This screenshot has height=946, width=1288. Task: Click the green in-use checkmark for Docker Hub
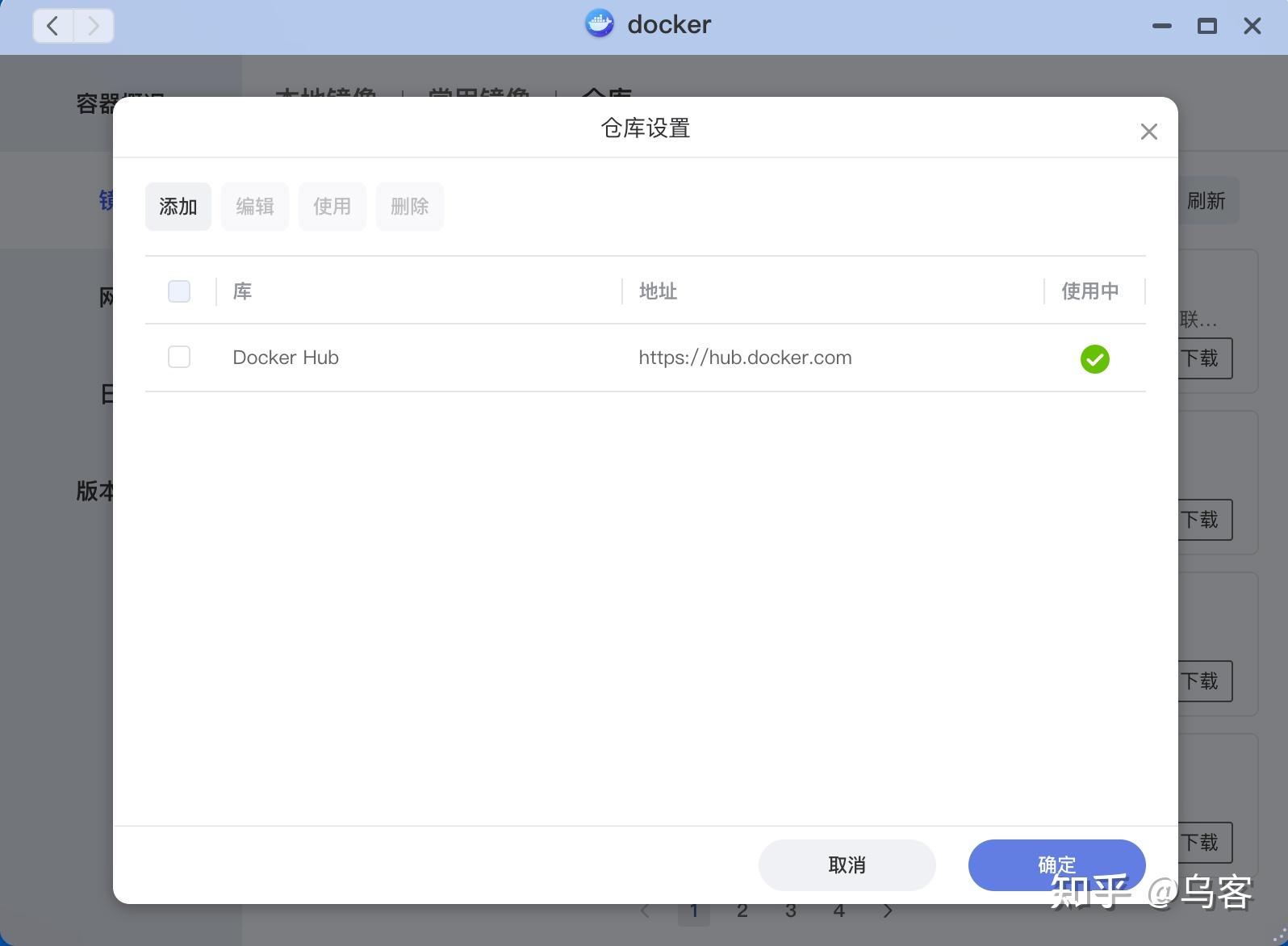[x=1094, y=358]
